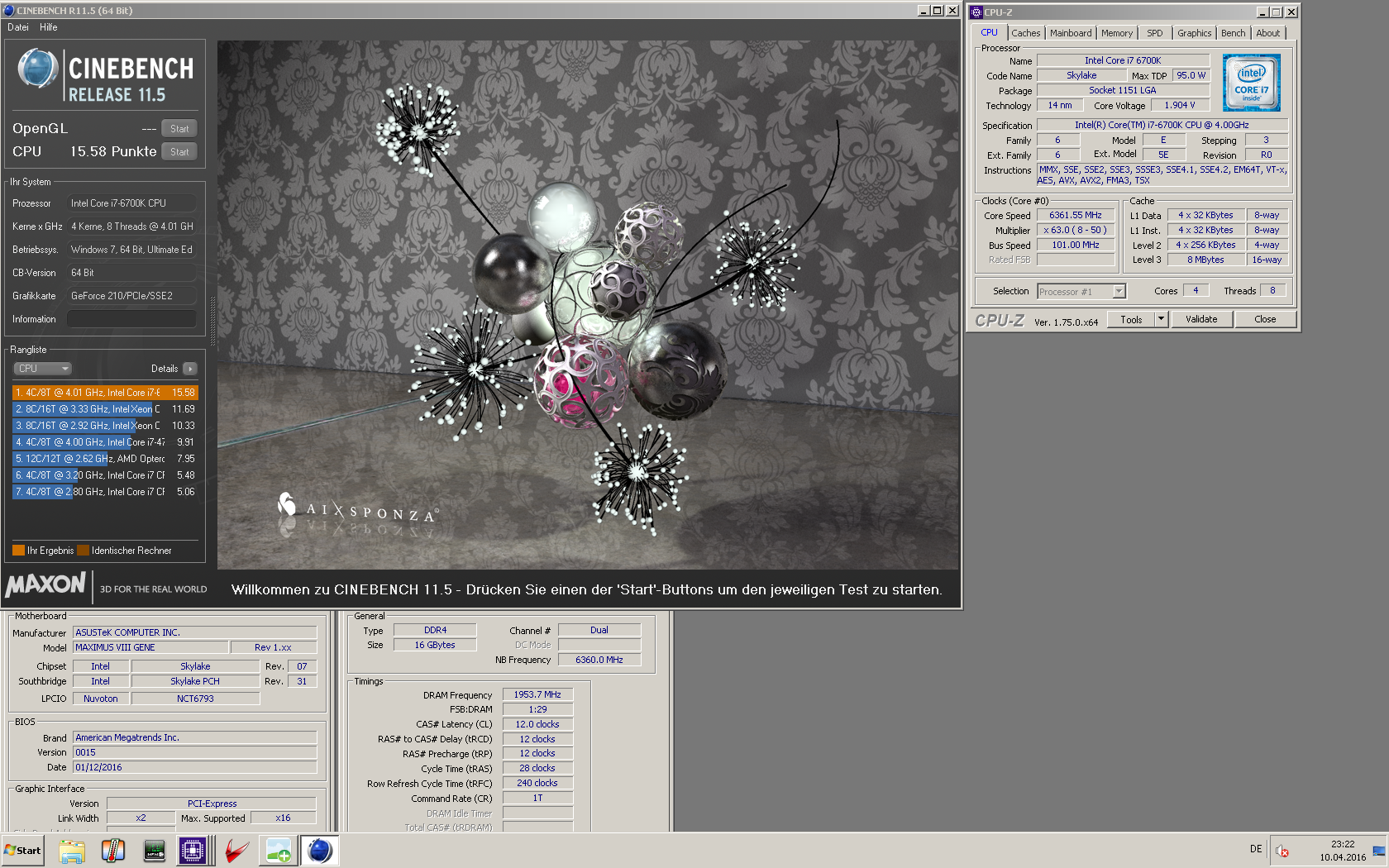
Task: Click the rendered Cinebench scene image
Action: coord(588,304)
